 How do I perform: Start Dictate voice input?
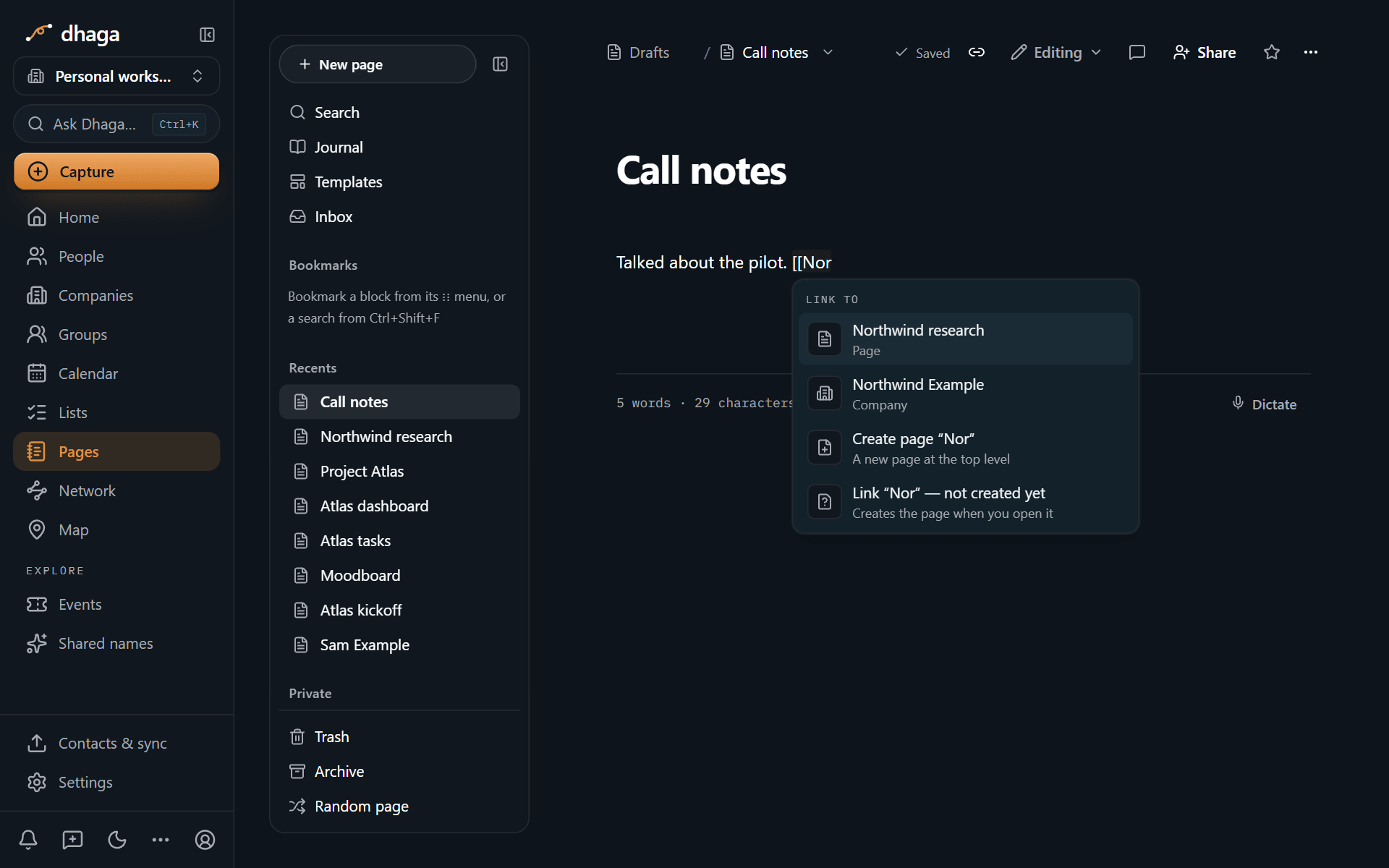click(1264, 404)
